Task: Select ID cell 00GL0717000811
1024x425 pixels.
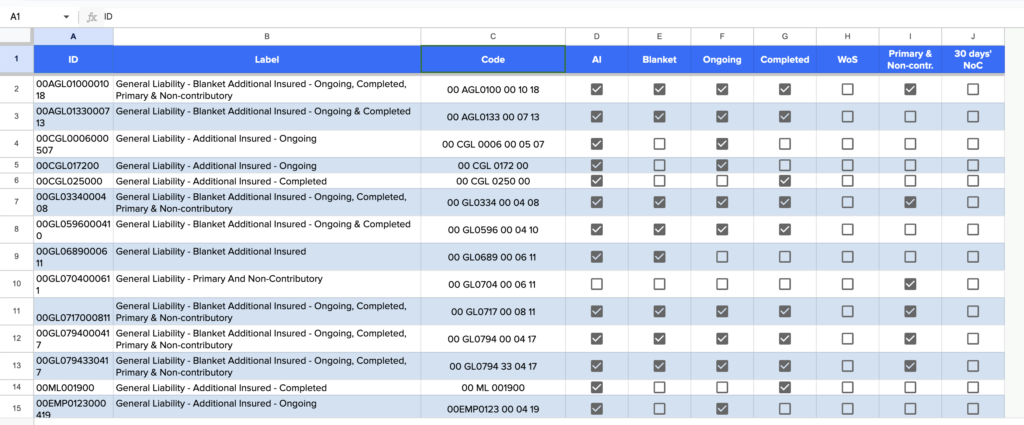Action: click(73, 312)
